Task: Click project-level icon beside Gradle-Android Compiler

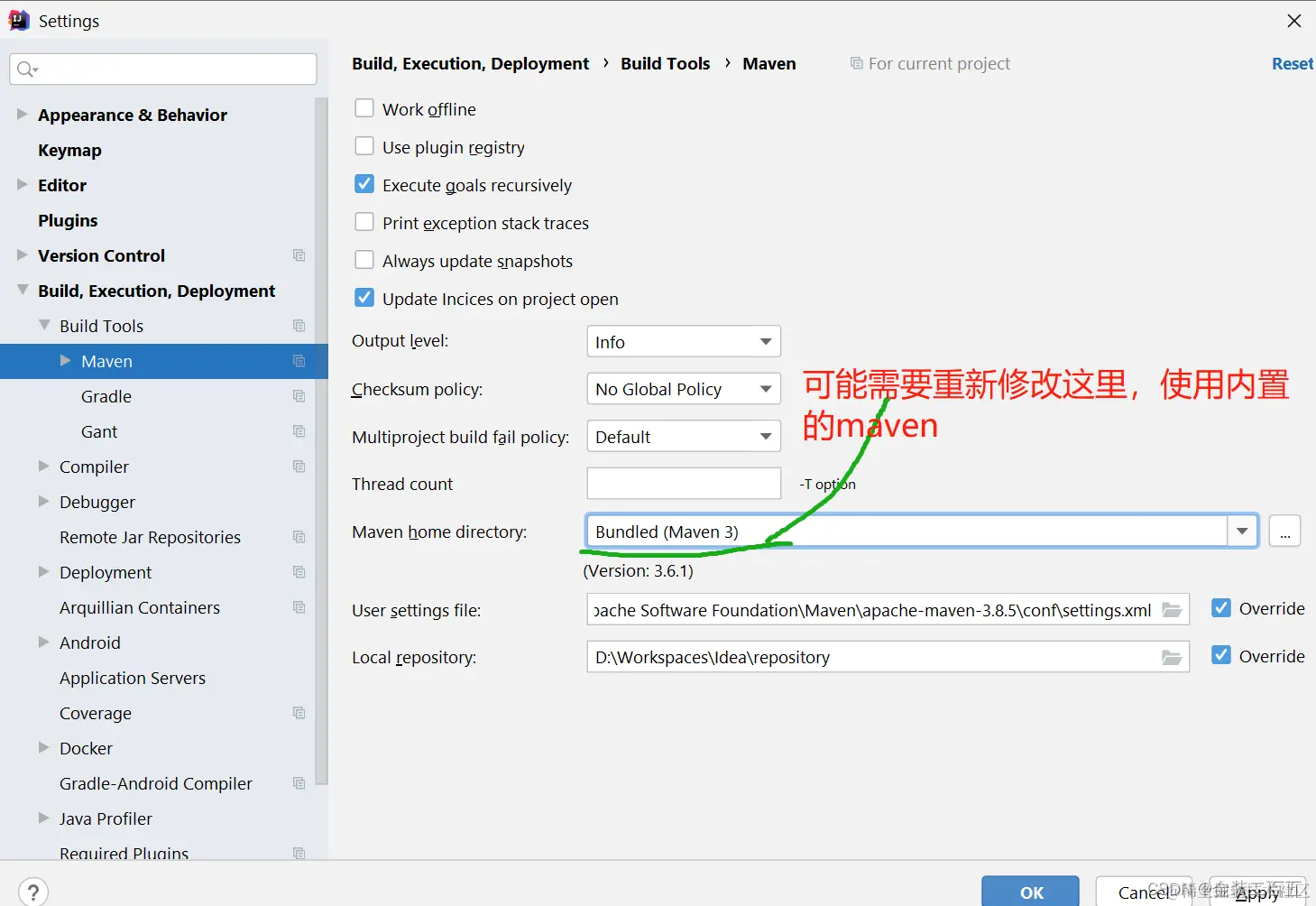Action: 299,783
